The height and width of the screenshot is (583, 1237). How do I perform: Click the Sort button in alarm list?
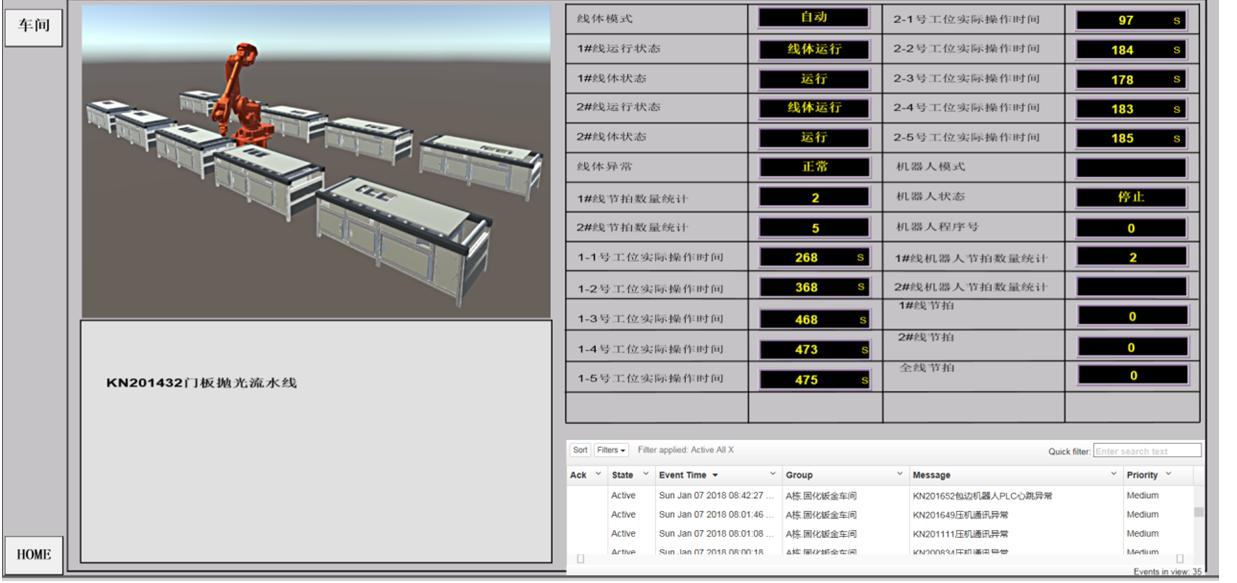coord(581,451)
